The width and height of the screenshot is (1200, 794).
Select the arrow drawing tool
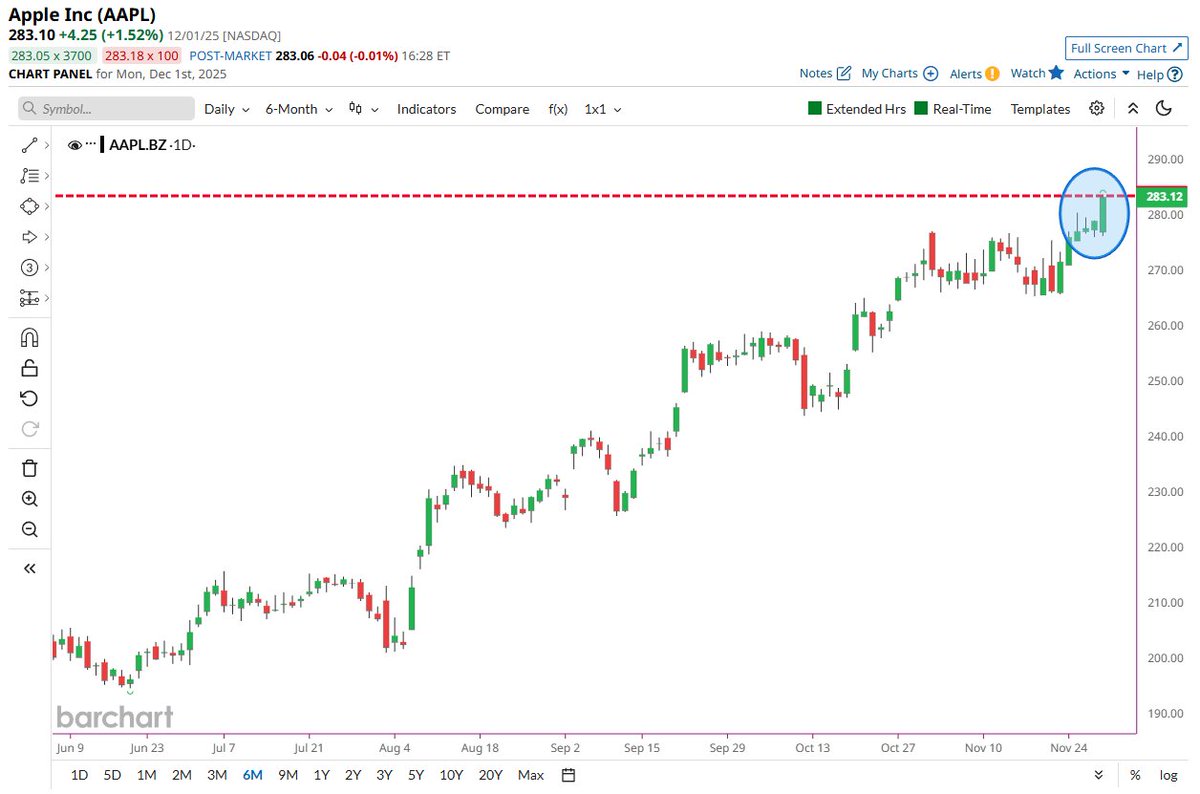[29, 237]
